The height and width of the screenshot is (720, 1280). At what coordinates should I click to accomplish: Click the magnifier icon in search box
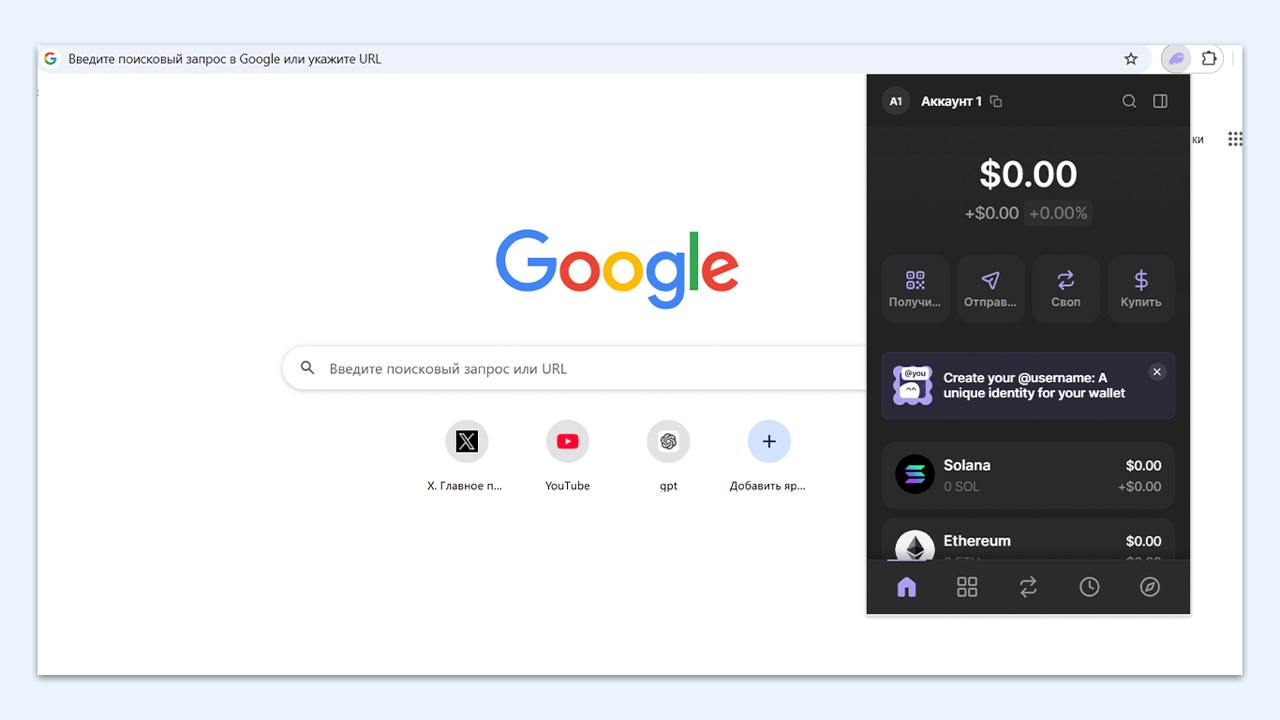click(308, 369)
